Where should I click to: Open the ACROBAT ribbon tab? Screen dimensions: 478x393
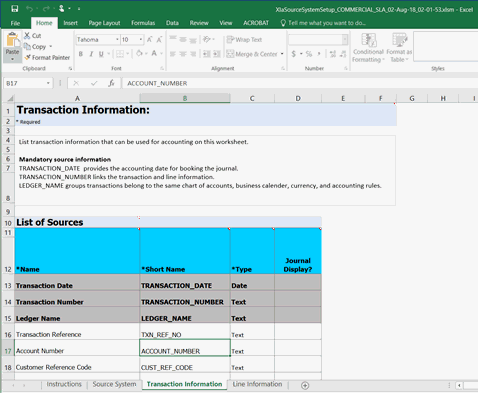point(256,23)
